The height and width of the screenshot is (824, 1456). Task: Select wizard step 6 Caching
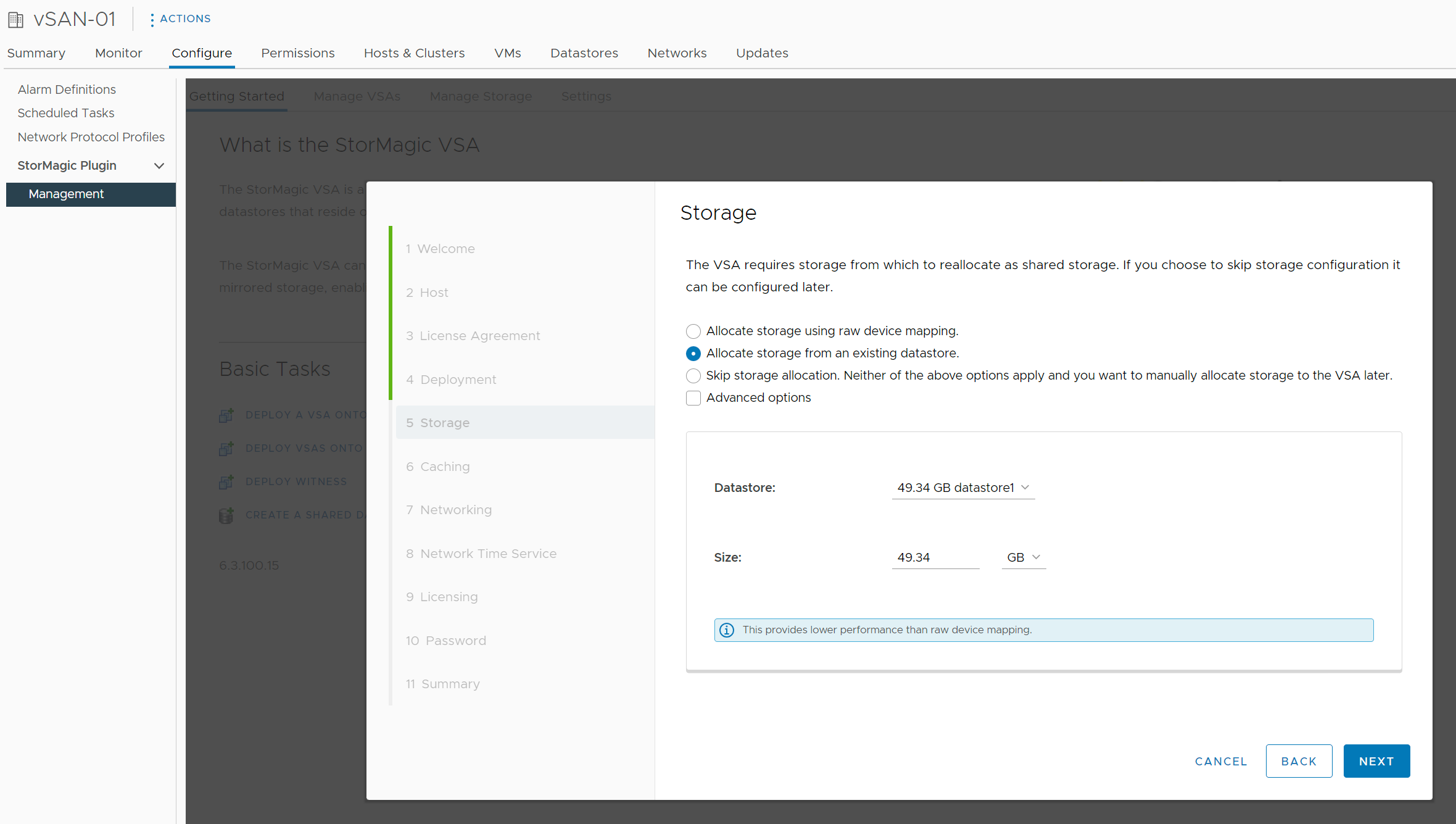tap(437, 467)
